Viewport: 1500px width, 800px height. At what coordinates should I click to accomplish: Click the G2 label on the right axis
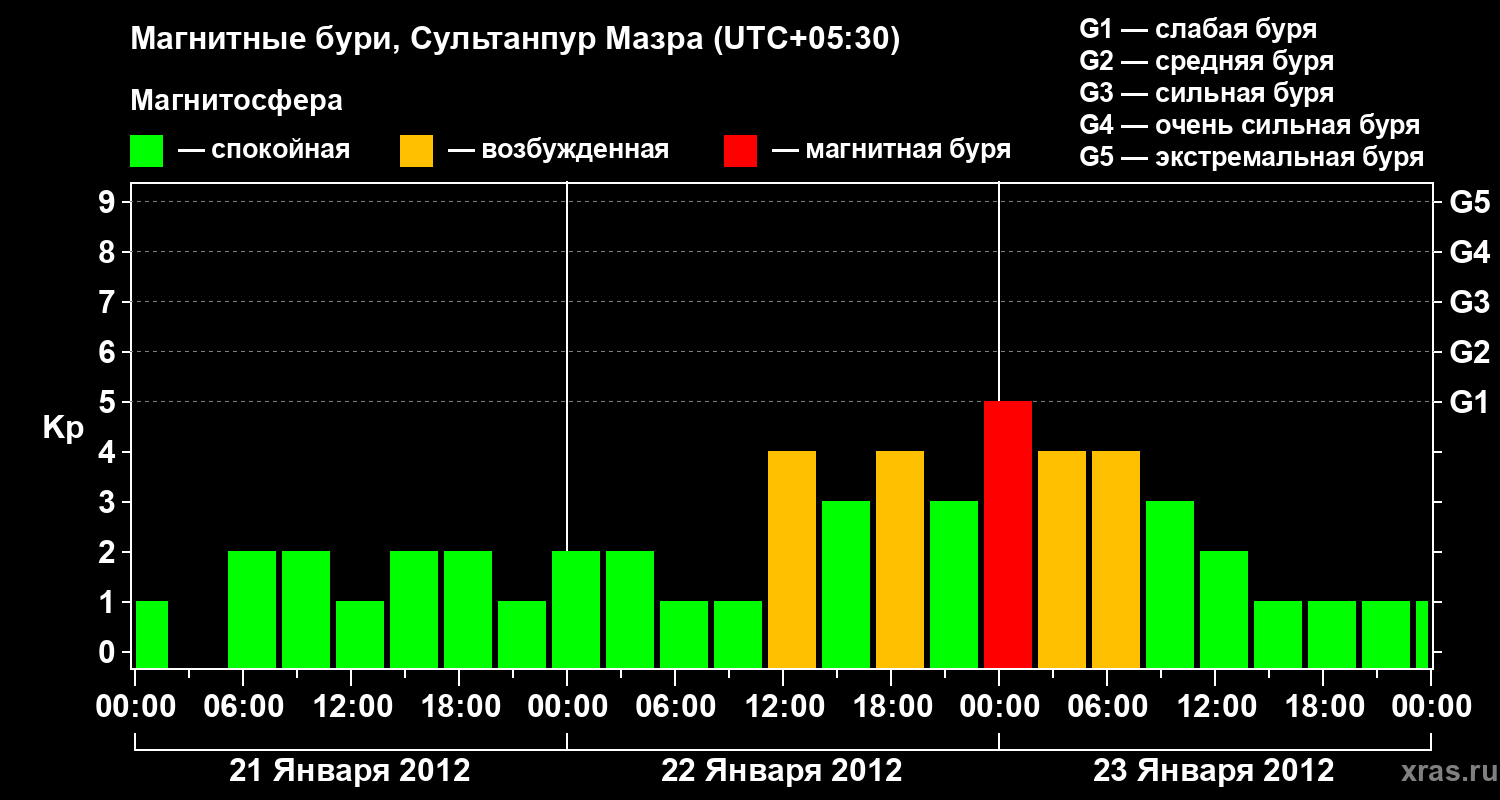coord(1469,352)
